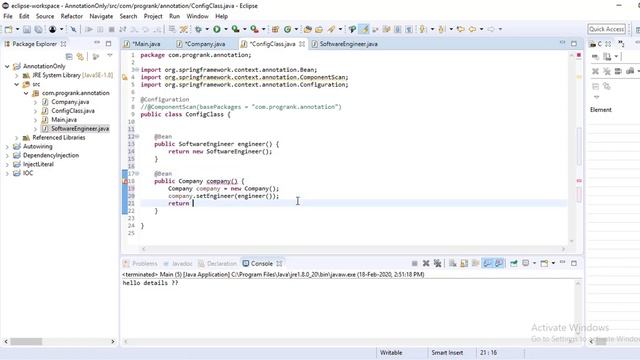
Task: Select ConfigClass.java in Package Explorer
Action: tap(73, 111)
